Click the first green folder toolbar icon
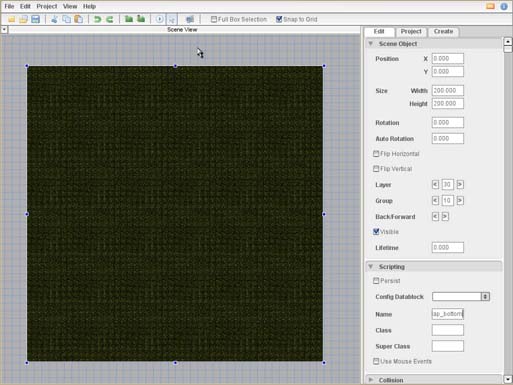 [x=129, y=19]
